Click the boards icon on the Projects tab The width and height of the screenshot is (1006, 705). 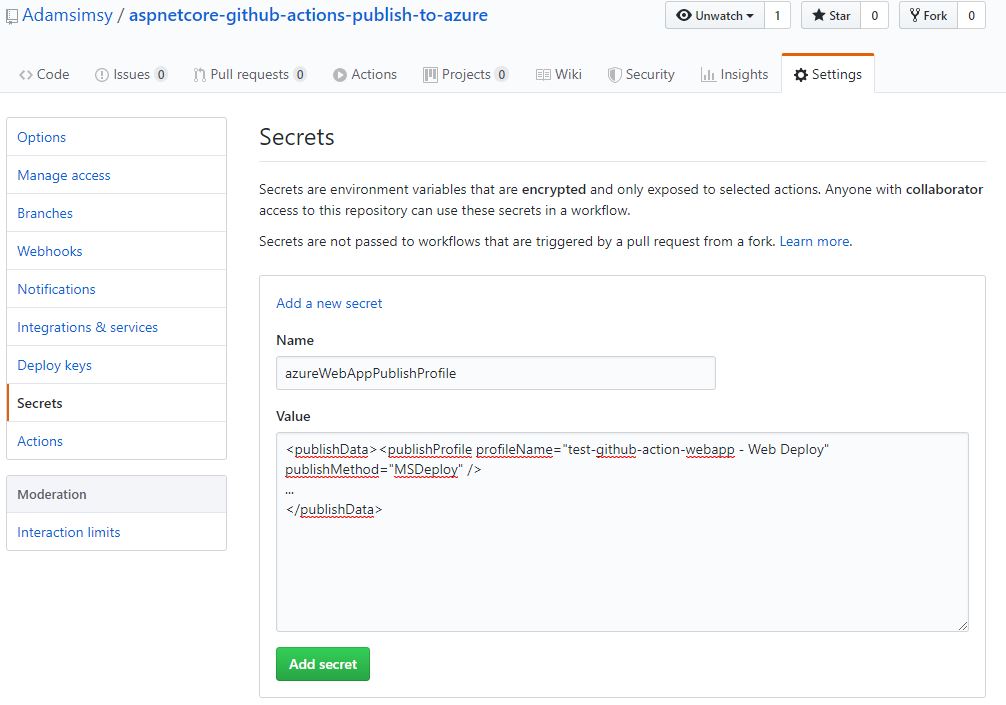click(431, 73)
